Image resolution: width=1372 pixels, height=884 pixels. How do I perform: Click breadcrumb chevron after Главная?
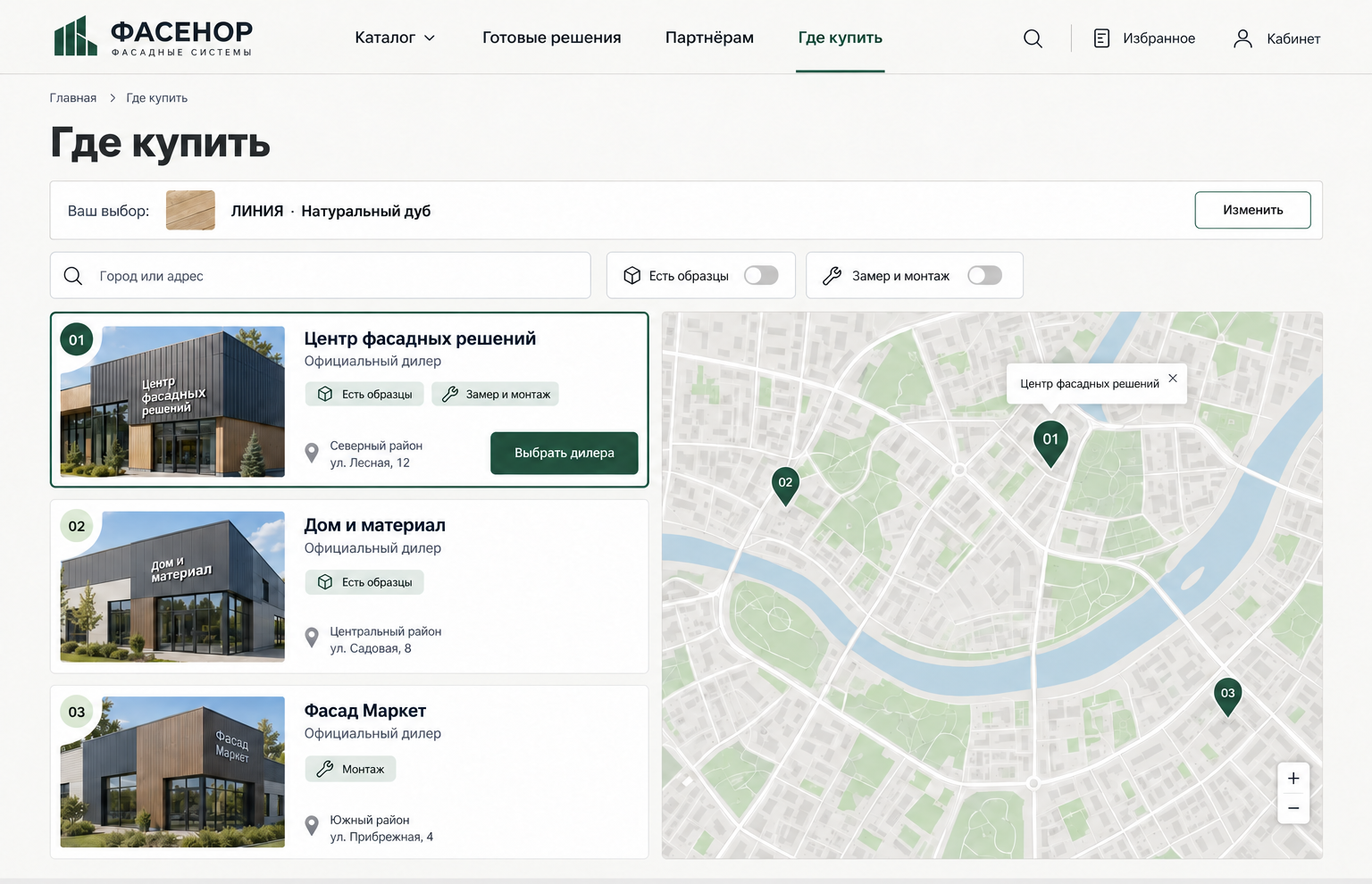point(113,98)
